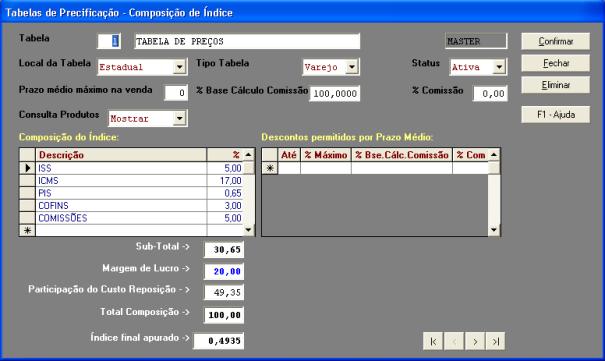605x361 pixels.
Task: Go to the first record navigation arrow
Action: click(x=433, y=341)
